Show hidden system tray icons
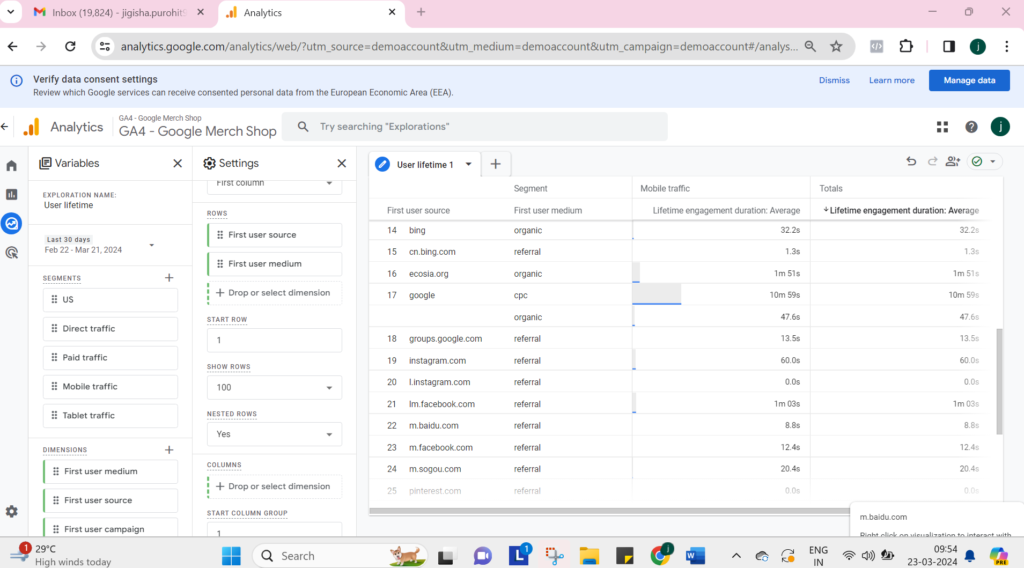The image size is (1024, 568). tap(736, 556)
